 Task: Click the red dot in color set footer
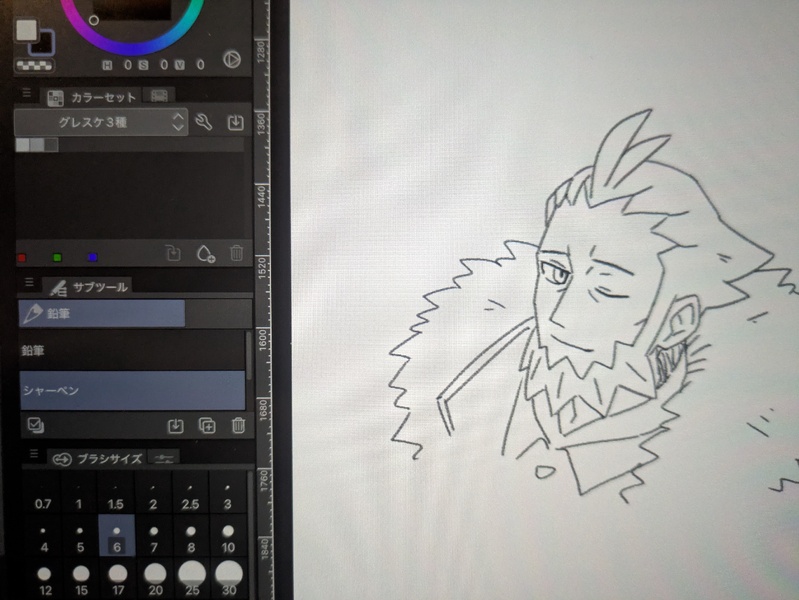21,258
